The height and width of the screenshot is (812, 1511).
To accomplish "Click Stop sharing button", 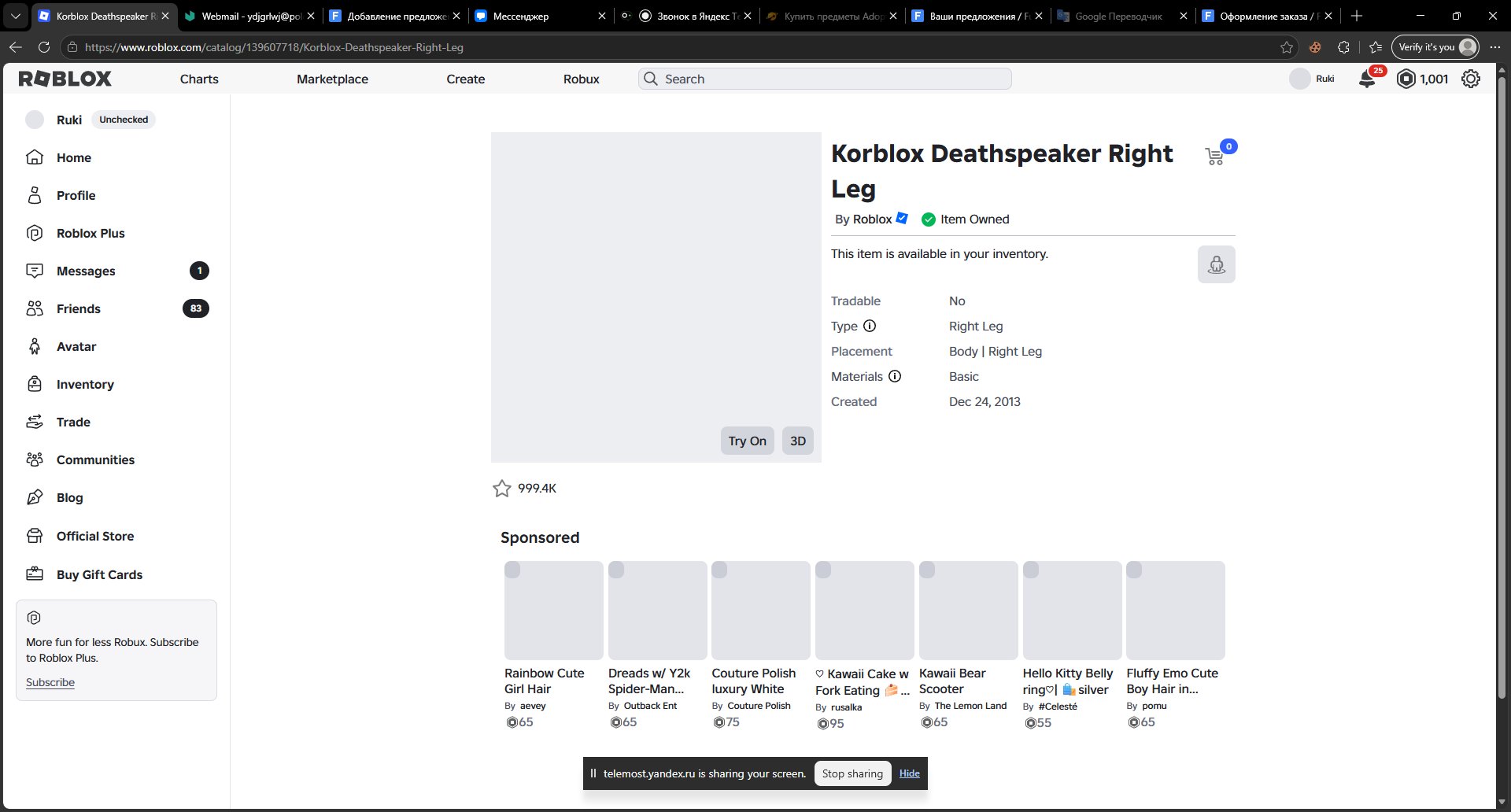I will coord(852,773).
